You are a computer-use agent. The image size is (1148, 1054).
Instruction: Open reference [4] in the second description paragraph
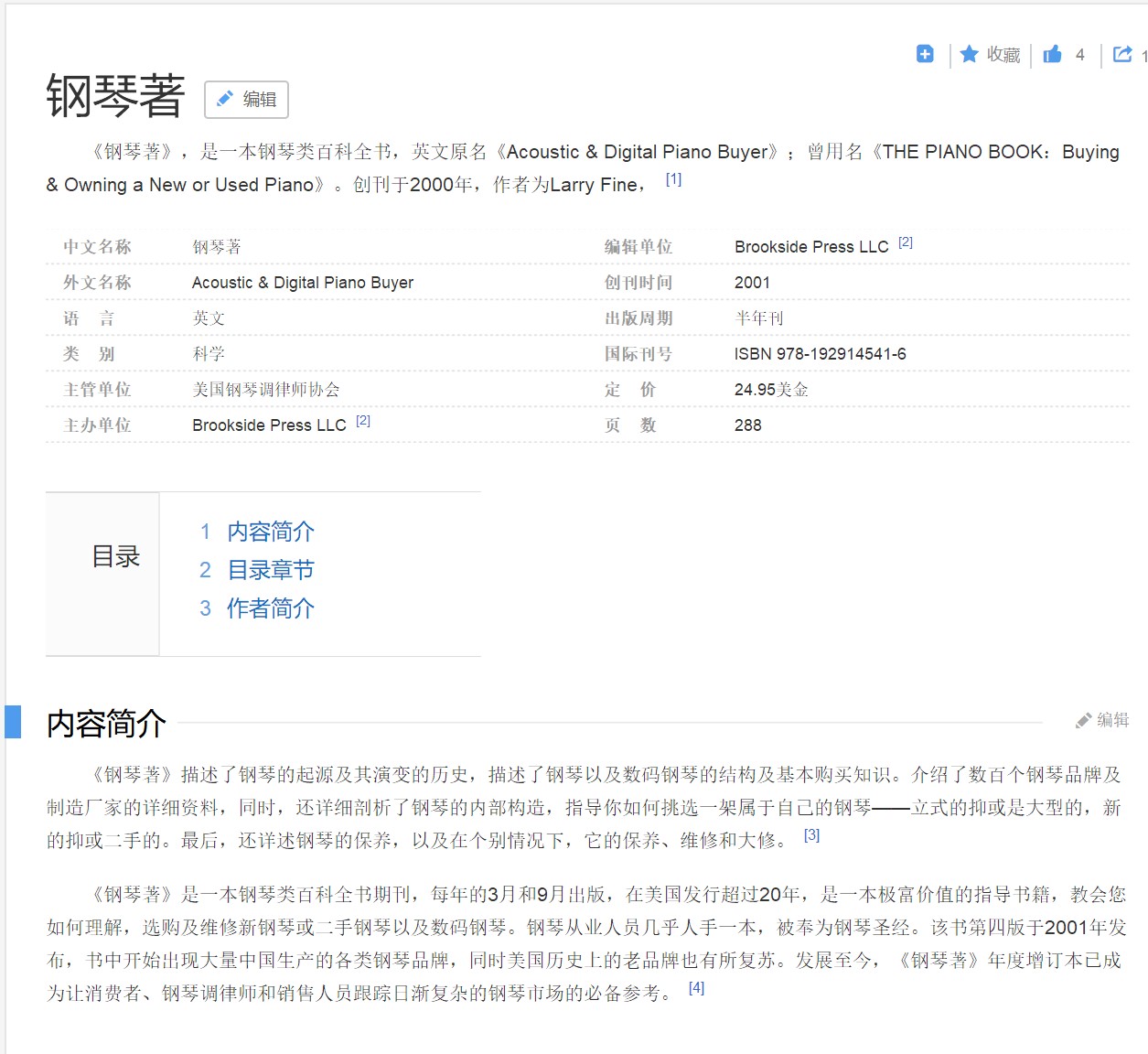point(696,988)
